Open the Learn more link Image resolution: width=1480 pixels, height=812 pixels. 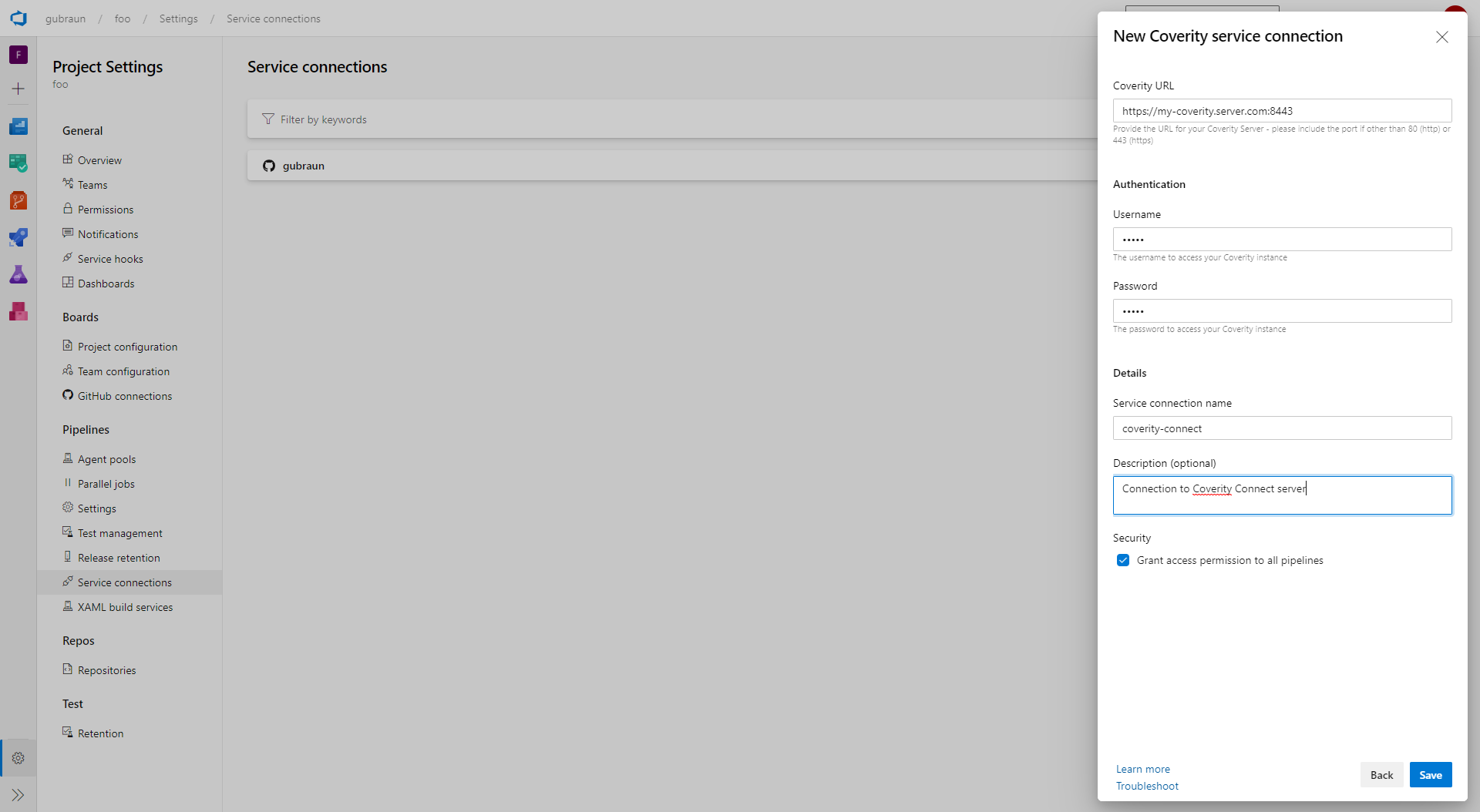1142,769
